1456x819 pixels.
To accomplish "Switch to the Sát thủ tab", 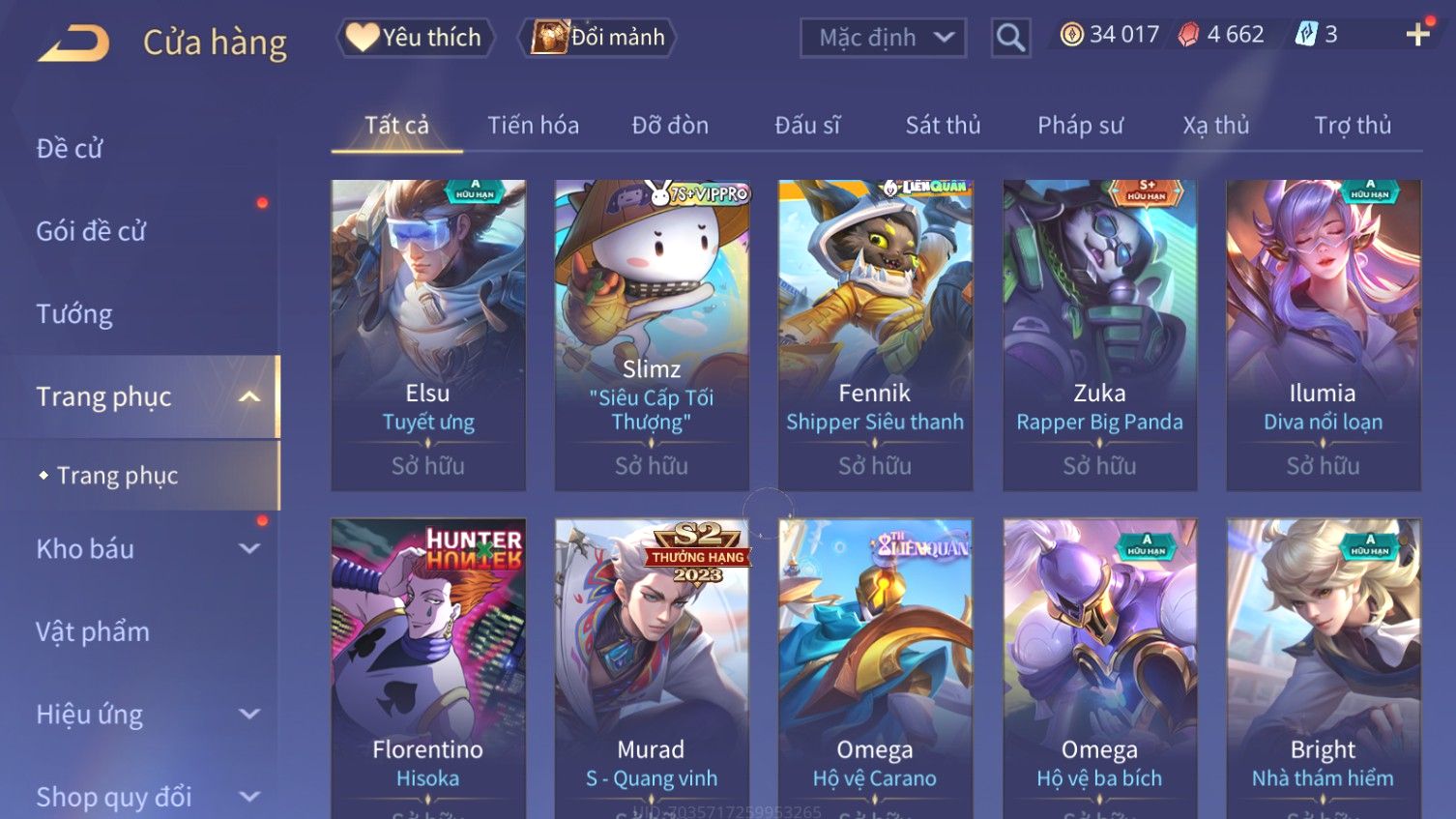I will point(943,126).
